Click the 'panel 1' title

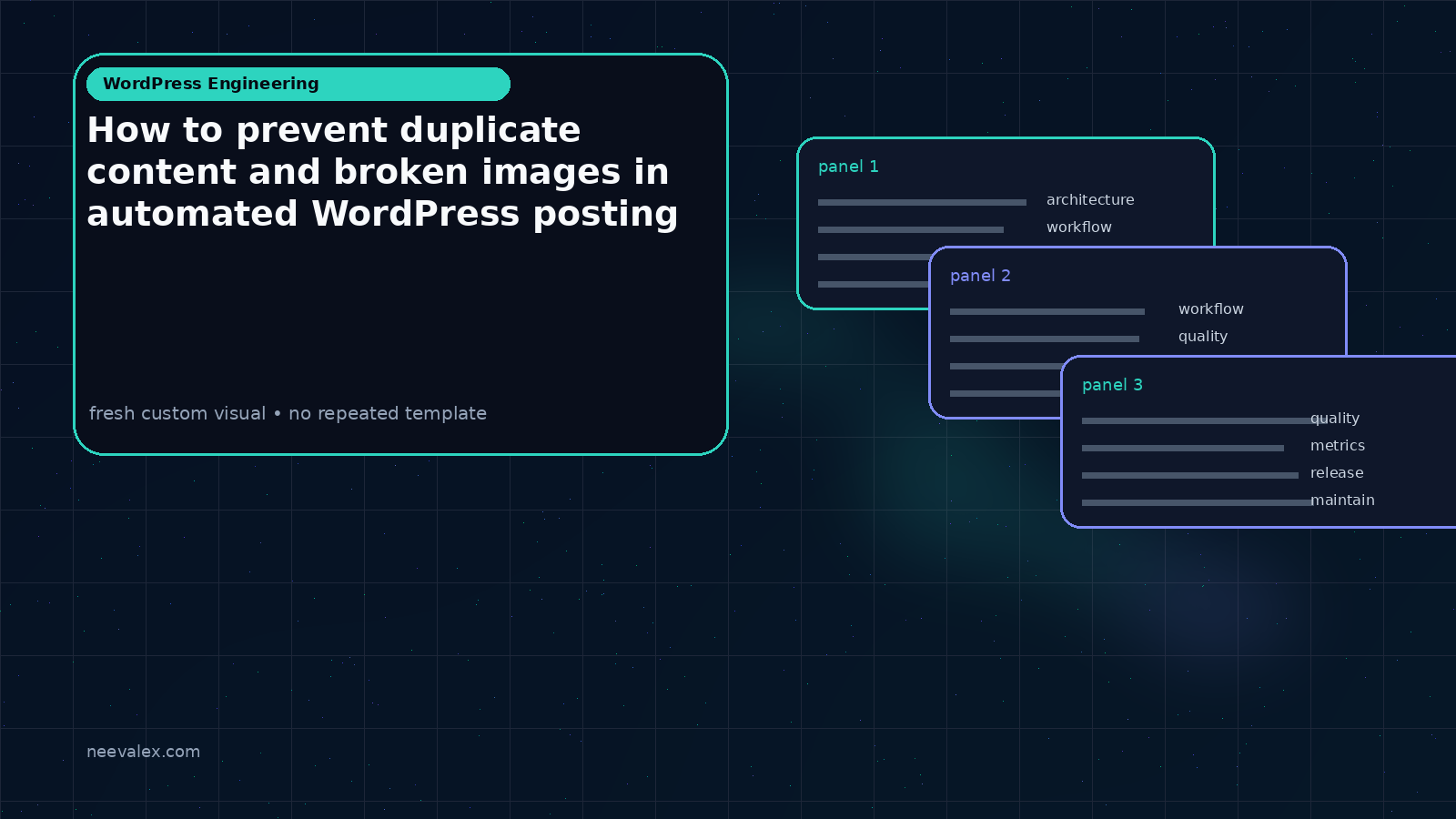tap(848, 167)
